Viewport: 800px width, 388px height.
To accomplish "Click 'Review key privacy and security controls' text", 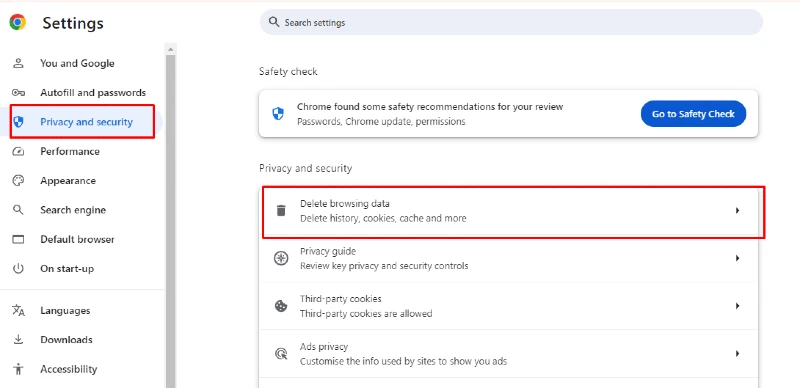I will [384, 266].
